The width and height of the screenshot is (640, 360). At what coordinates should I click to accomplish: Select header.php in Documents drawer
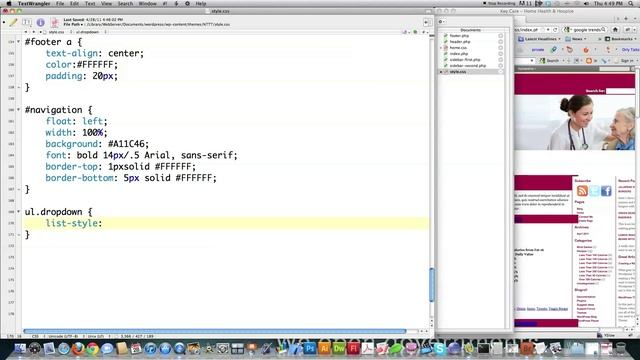(x=460, y=42)
